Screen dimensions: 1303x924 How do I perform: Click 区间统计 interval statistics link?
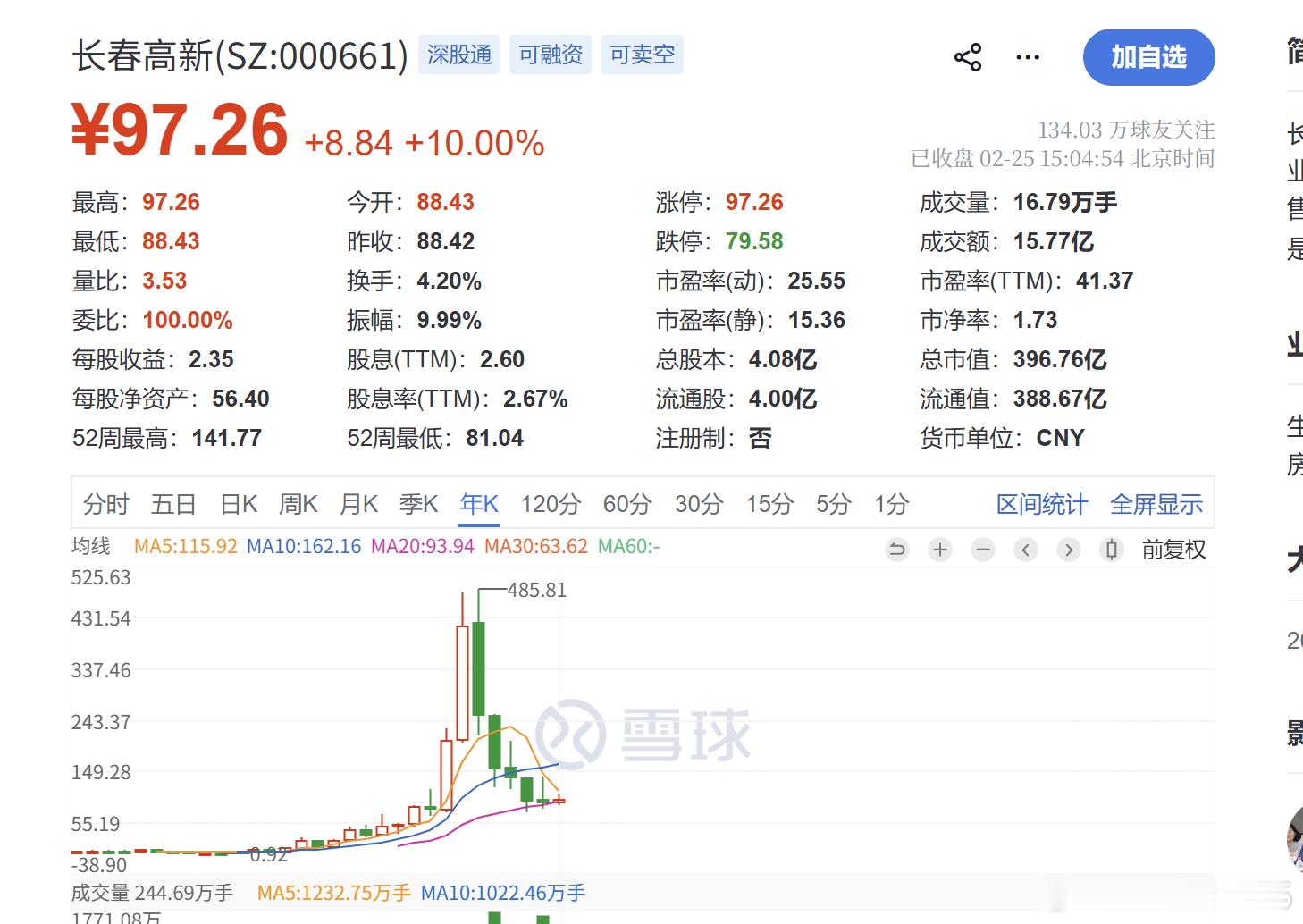(1041, 504)
